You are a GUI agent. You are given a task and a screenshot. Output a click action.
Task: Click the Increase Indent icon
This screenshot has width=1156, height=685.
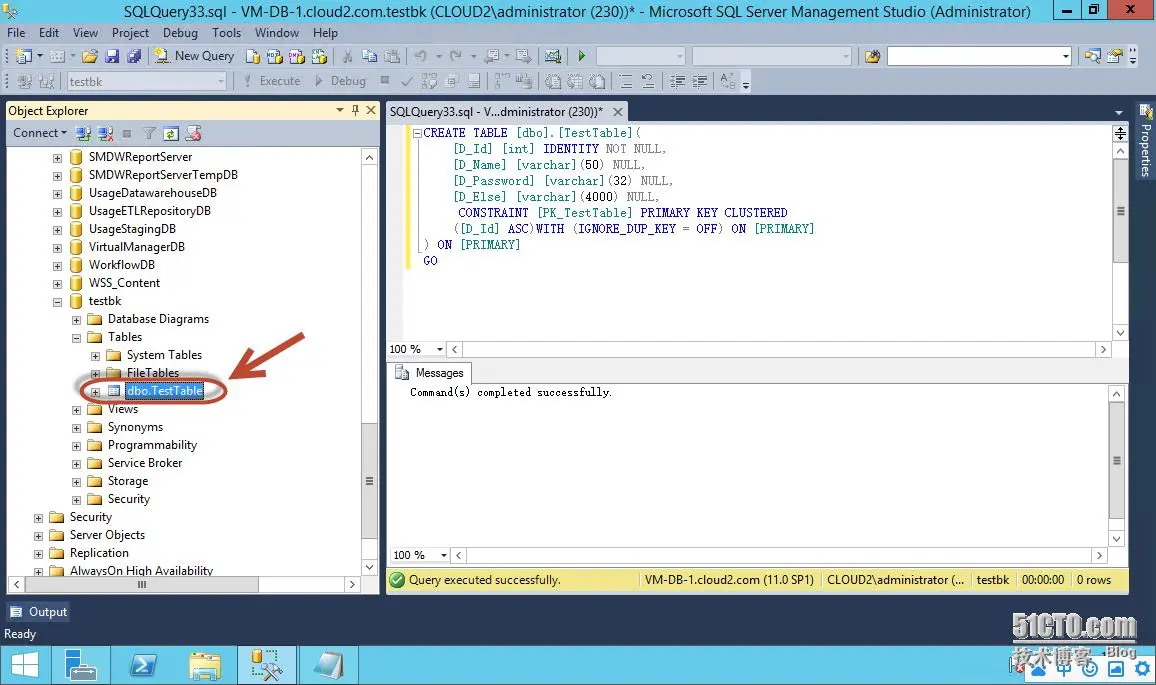pos(699,81)
